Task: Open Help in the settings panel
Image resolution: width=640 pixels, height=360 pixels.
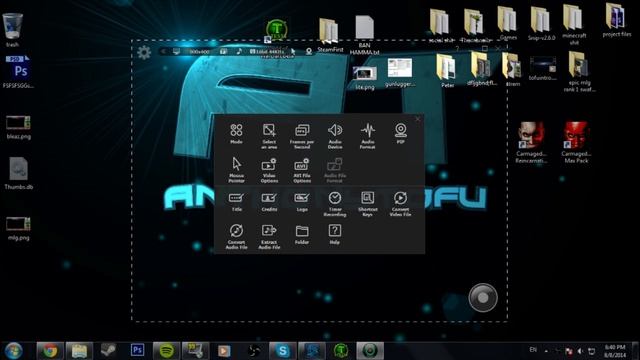Action: 335,235
